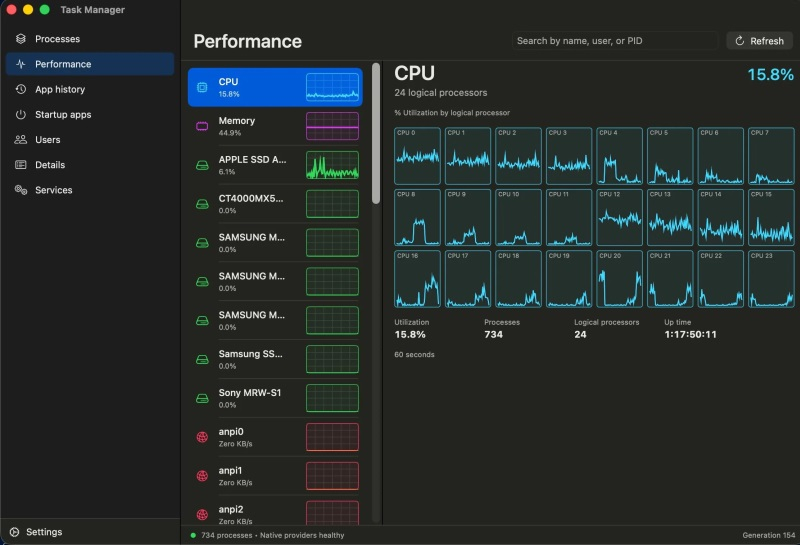The image size is (800, 545).
Task: Click the Up time value 1:17:50:11
Action: (x=690, y=335)
